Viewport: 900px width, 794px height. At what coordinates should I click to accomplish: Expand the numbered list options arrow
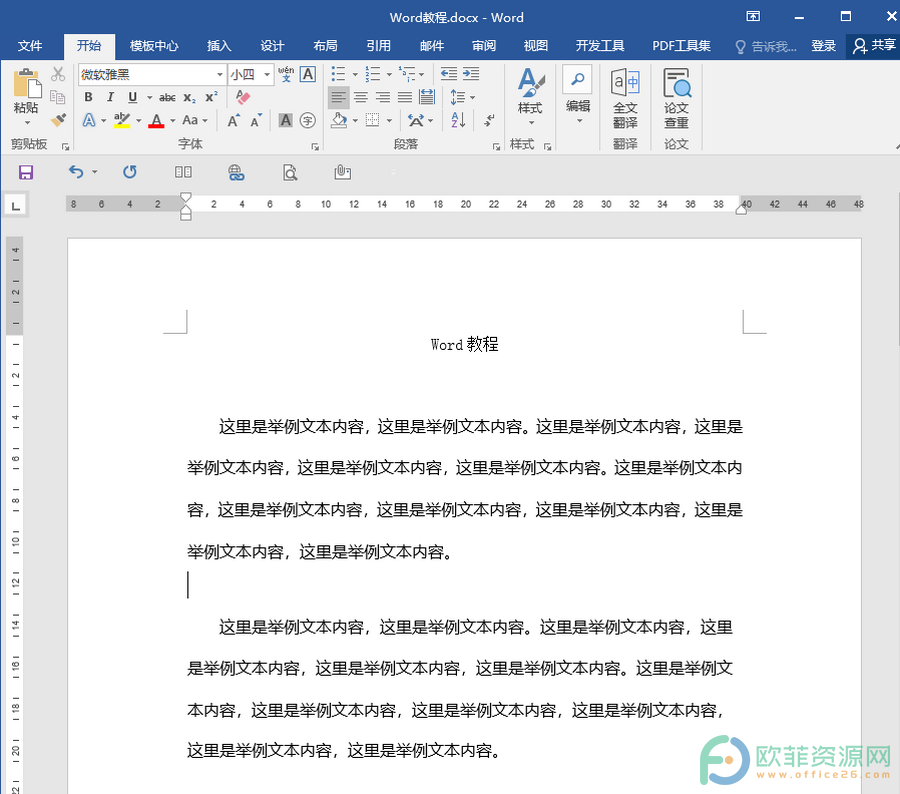[389, 75]
